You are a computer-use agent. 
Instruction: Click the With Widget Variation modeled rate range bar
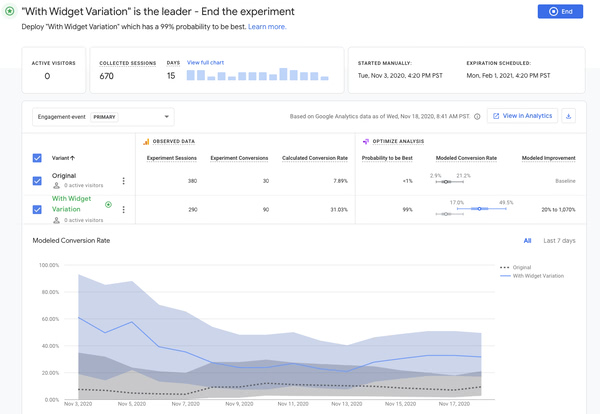click(481, 209)
